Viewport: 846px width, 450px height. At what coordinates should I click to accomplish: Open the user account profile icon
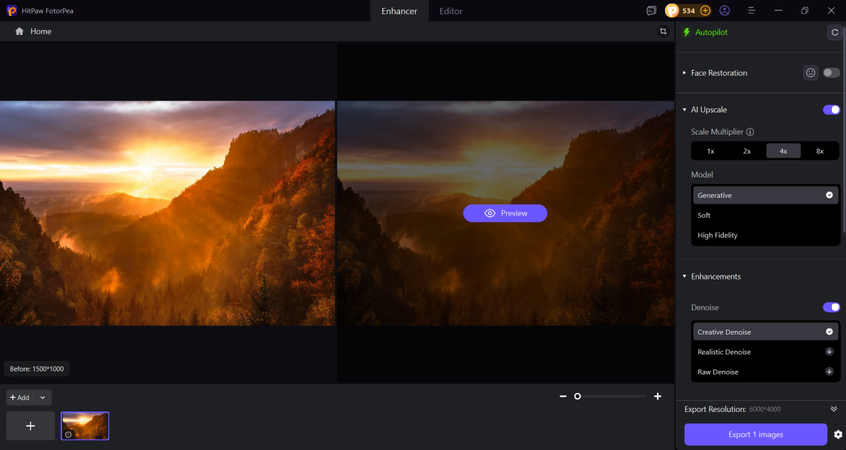point(725,10)
